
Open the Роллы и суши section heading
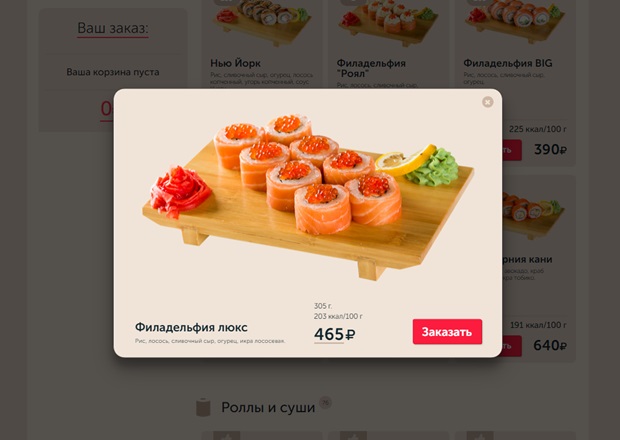268,407
